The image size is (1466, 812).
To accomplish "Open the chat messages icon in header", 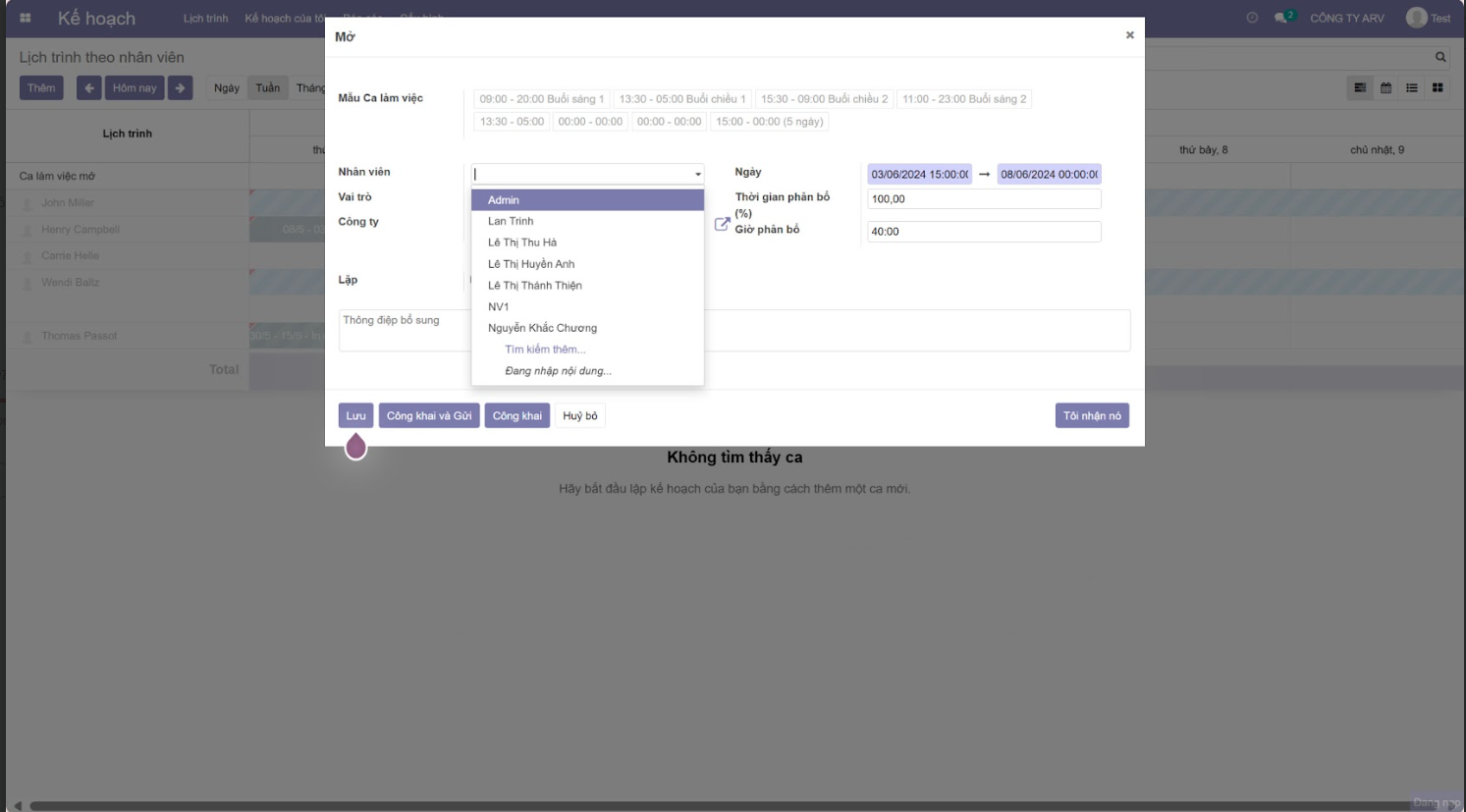I will [1281, 18].
